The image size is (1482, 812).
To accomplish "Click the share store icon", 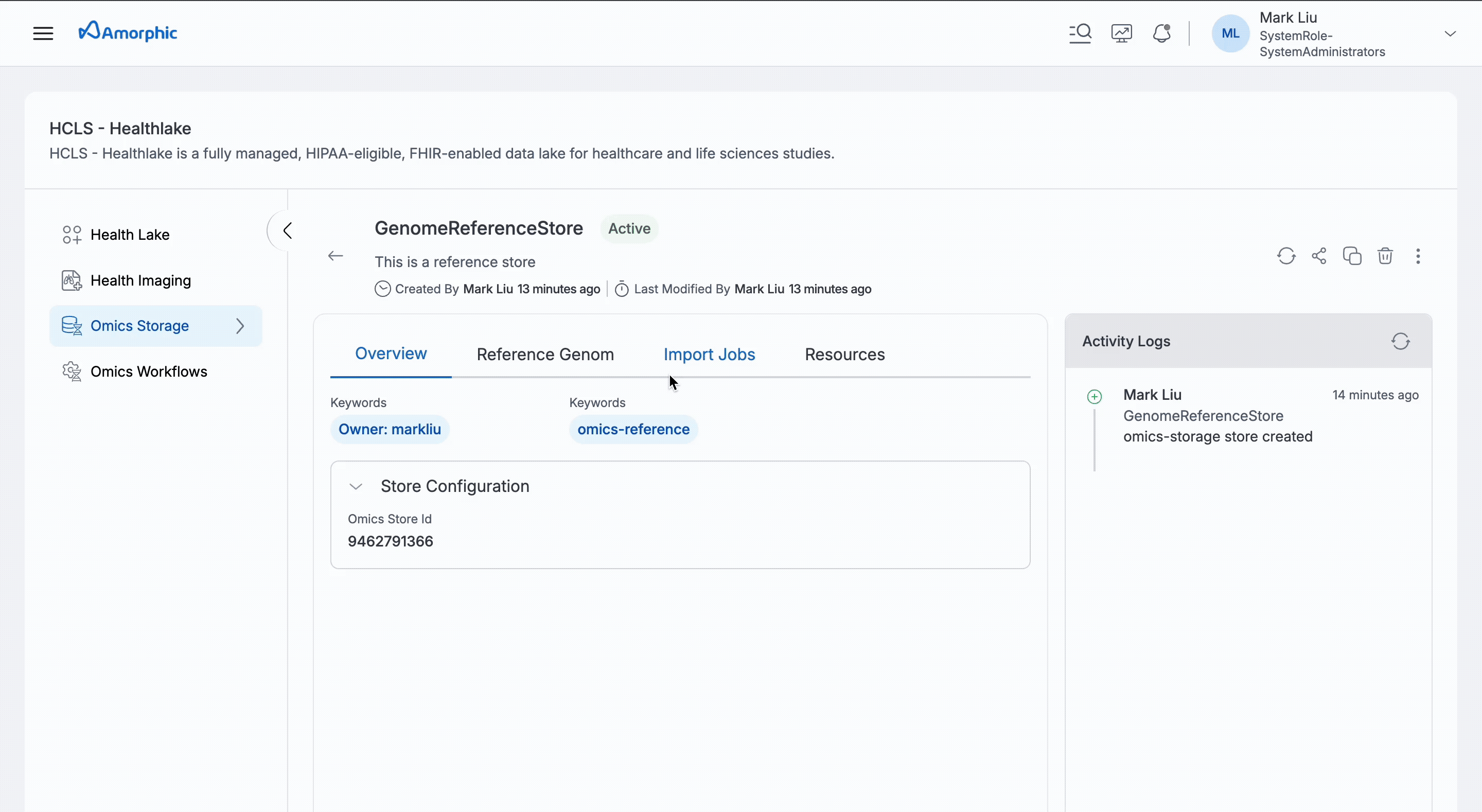I will click(x=1318, y=256).
